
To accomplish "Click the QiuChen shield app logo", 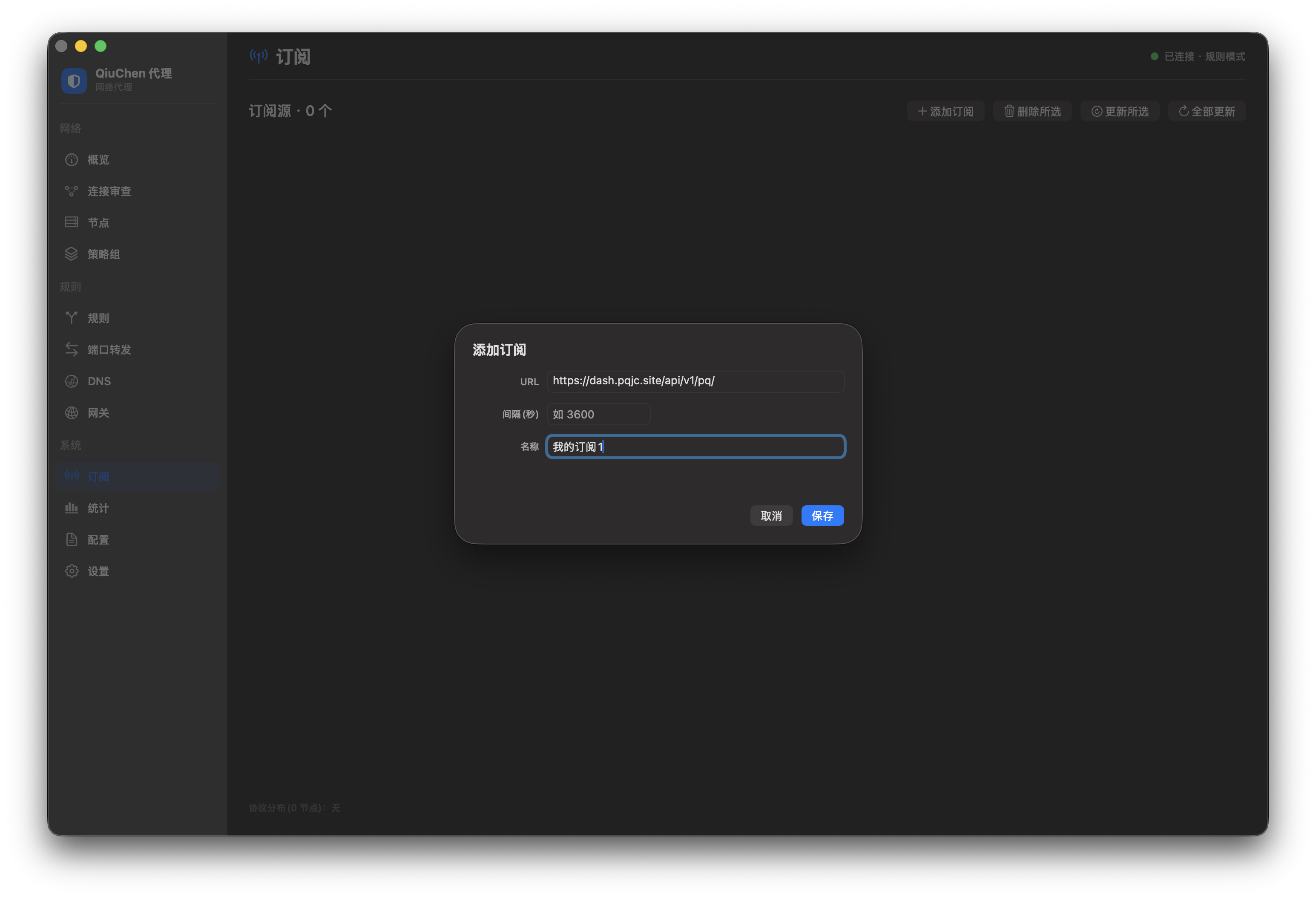I will [x=74, y=81].
